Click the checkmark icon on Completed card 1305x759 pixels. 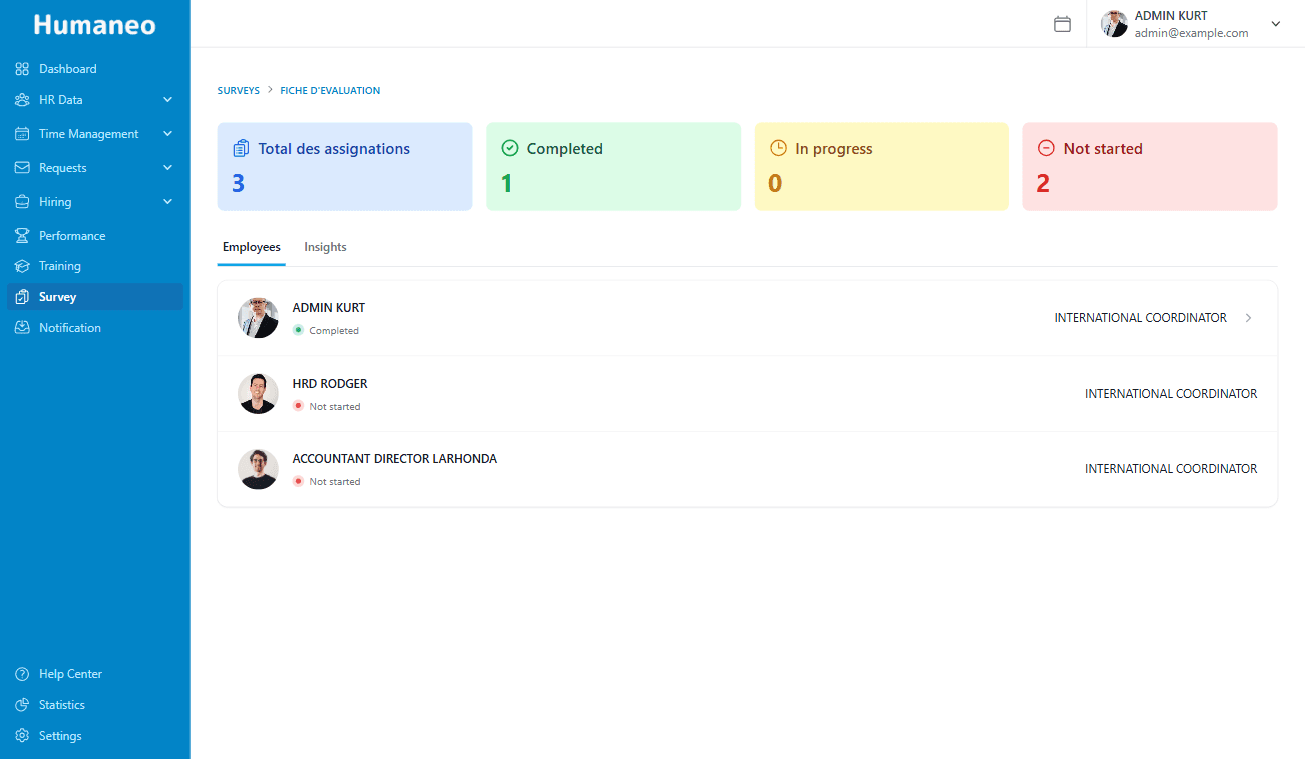click(510, 148)
